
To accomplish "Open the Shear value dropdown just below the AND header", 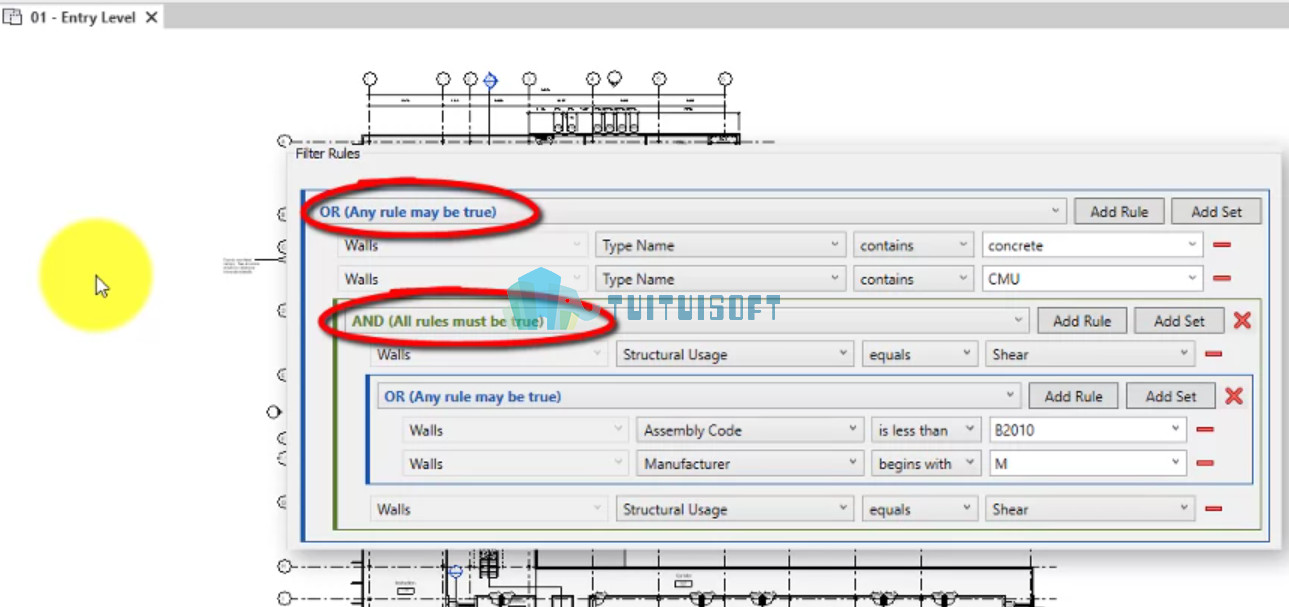I will tap(1090, 354).
